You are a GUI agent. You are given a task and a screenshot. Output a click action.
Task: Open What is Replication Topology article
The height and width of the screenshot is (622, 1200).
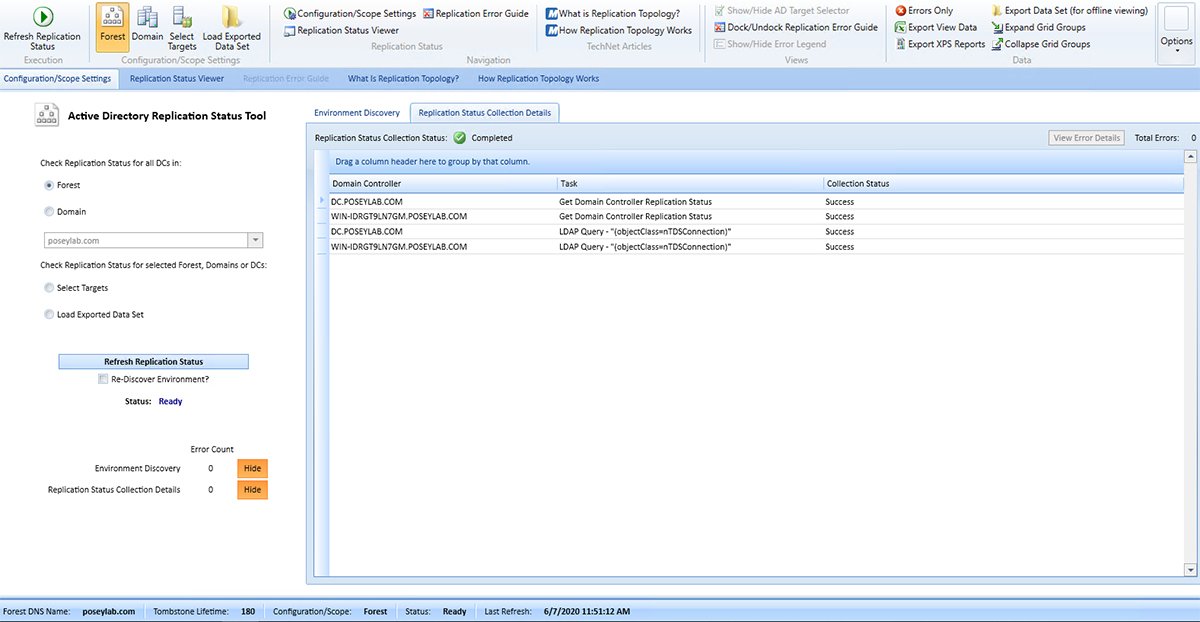551,14
